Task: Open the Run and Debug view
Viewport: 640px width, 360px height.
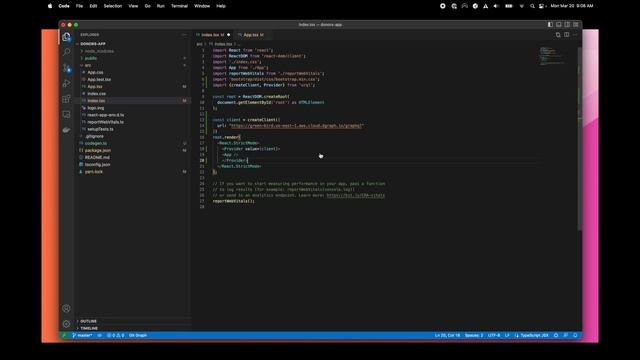Action: click(x=66, y=83)
